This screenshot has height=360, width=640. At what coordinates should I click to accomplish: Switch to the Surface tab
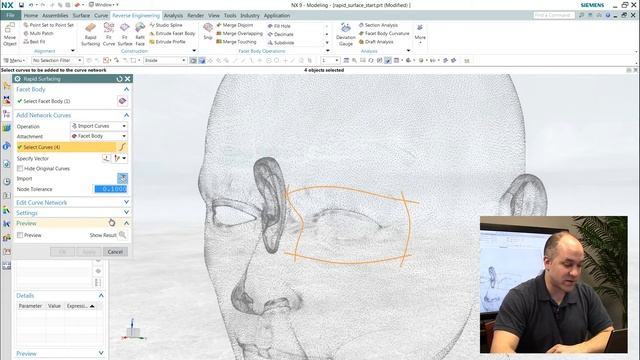pos(81,16)
